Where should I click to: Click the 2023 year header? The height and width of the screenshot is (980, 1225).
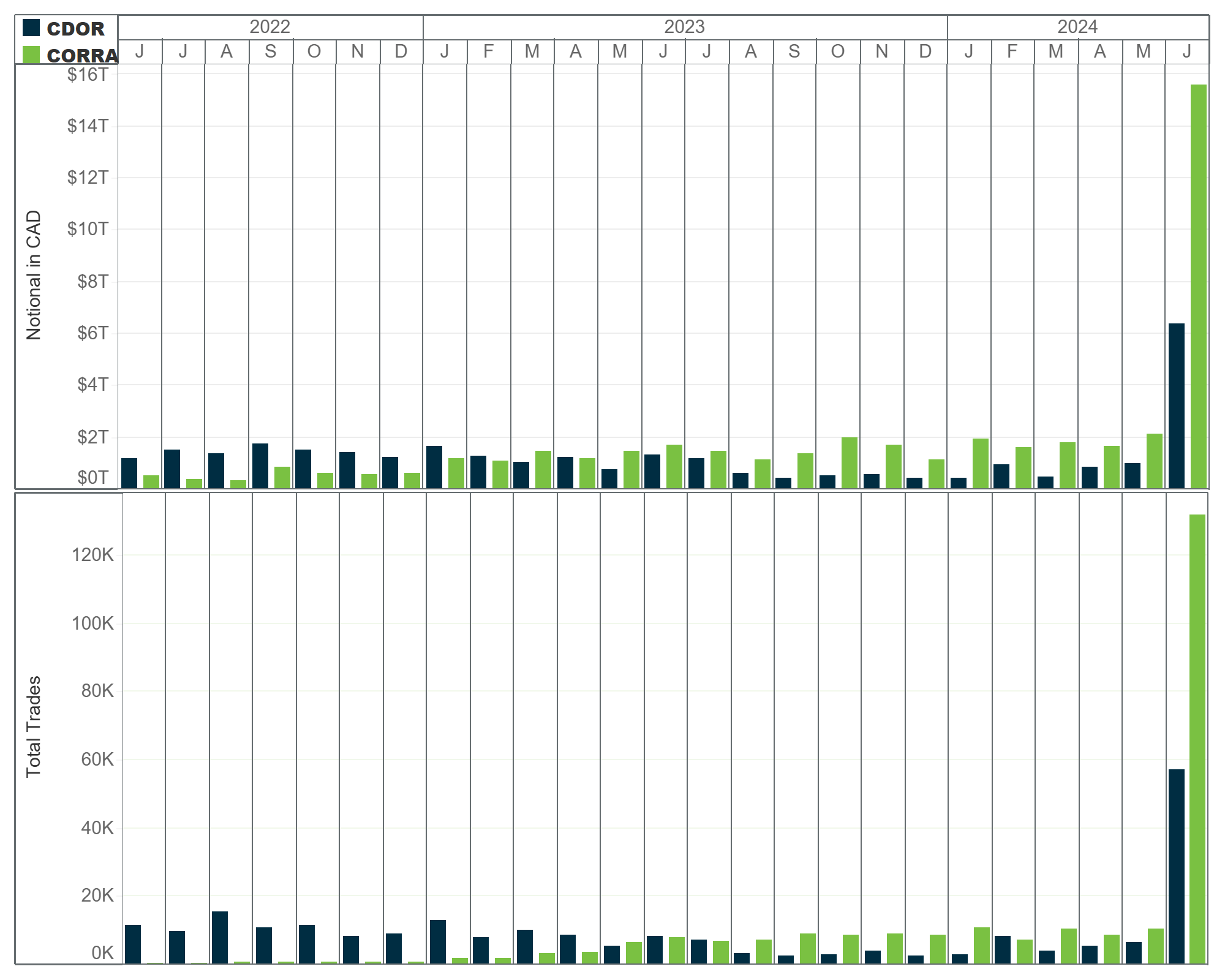[685, 27]
